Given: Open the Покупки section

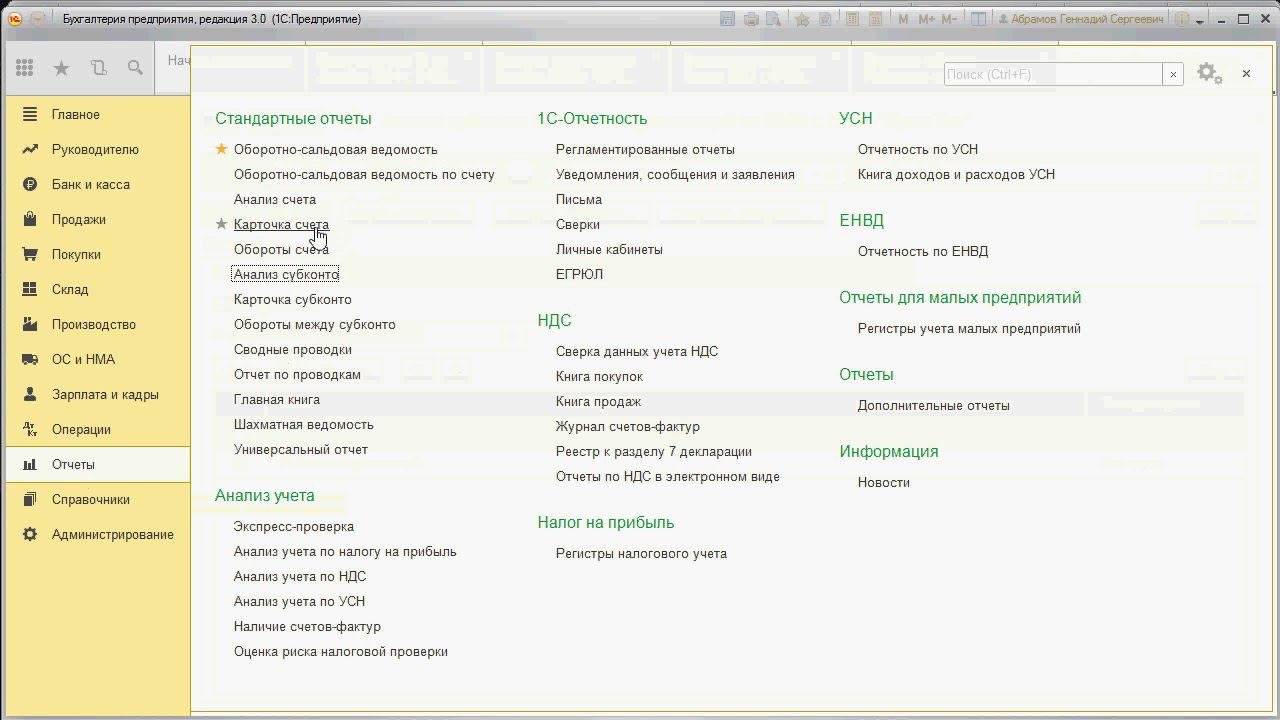Looking at the screenshot, I should 97,254.
